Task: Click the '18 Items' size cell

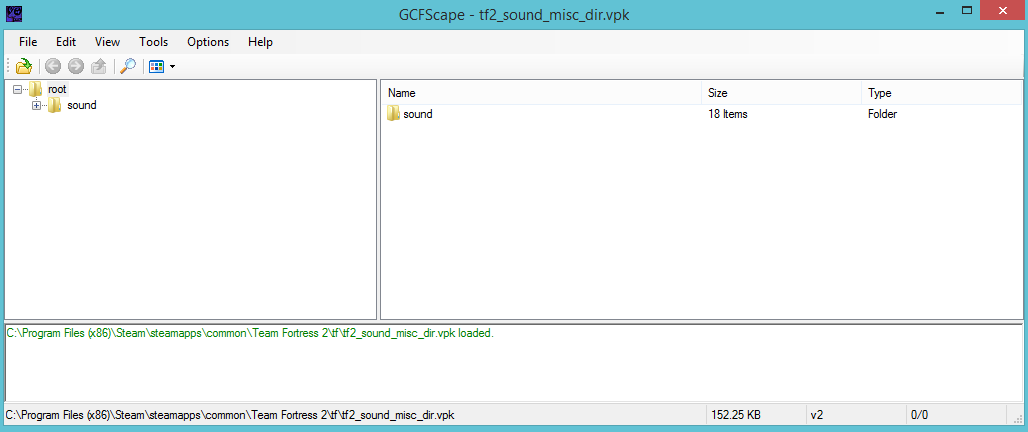Action: pos(728,114)
